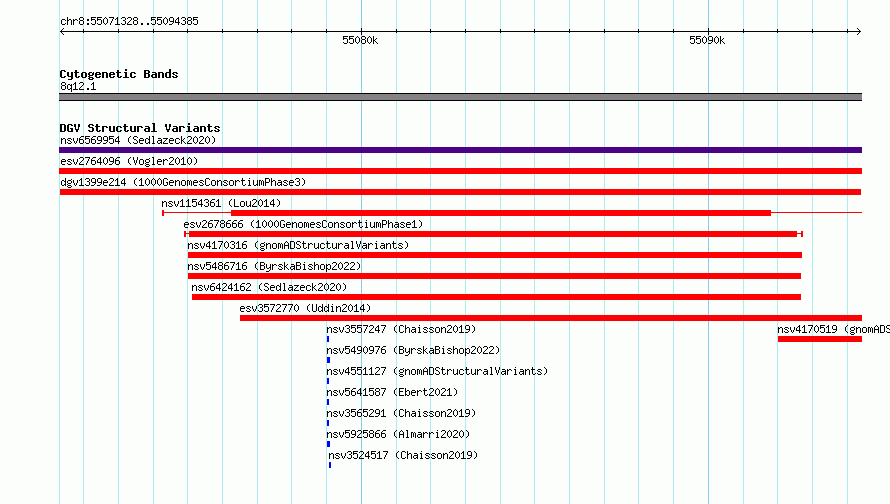Open variant nsv6569954 (Sedlazeck2020) label
Viewport: 890px width, 504px height.
coord(138,140)
